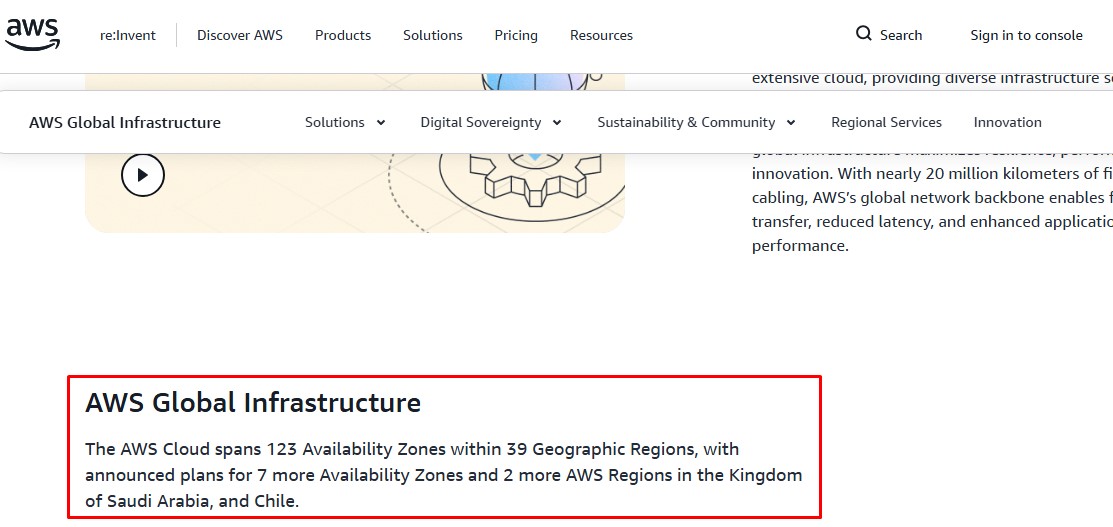Open the Products menu
Screen dimensions: 1113x527
343,36
